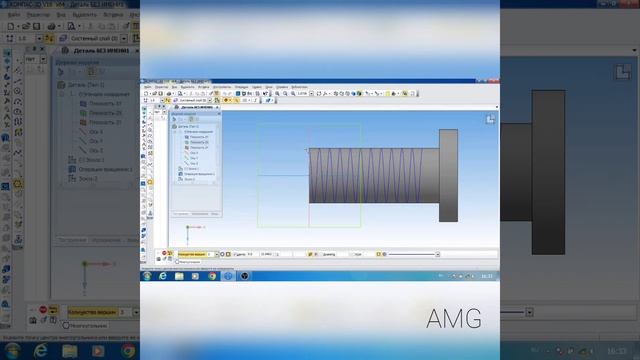Click Open file icon in central window toolbar
This screenshot has height=360, width=640.
[x=154, y=93]
